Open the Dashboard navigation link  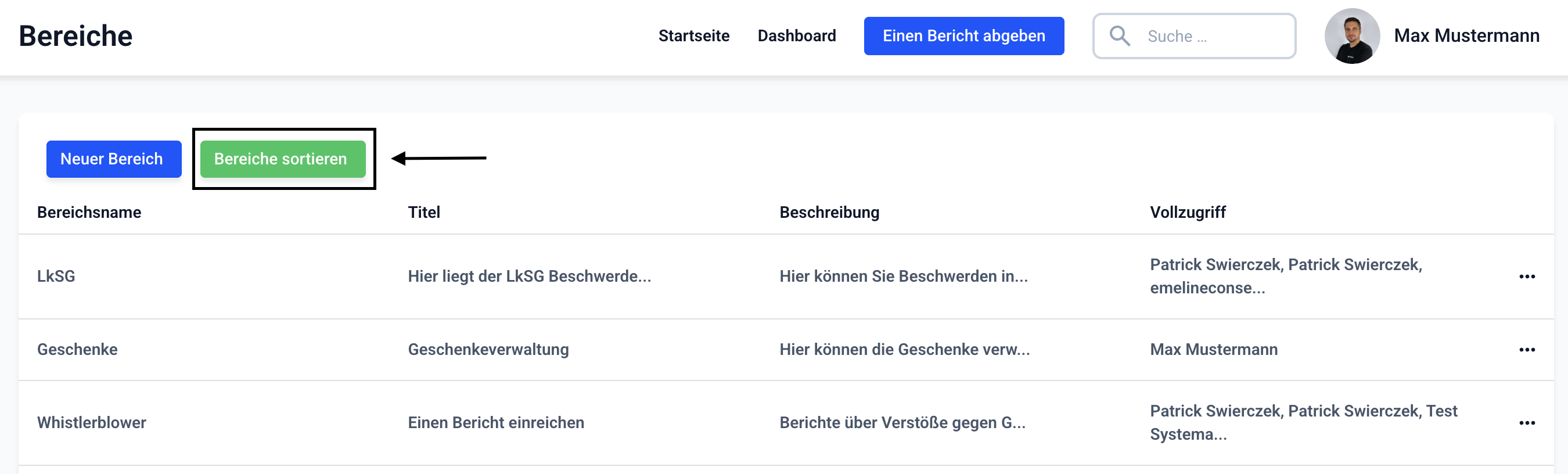pos(796,36)
